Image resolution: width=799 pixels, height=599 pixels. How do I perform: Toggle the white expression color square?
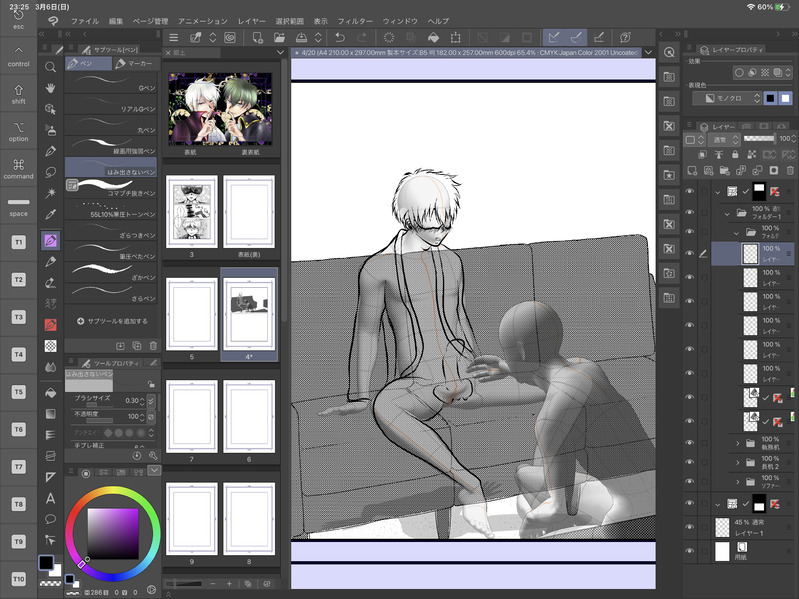tap(785, 98)
